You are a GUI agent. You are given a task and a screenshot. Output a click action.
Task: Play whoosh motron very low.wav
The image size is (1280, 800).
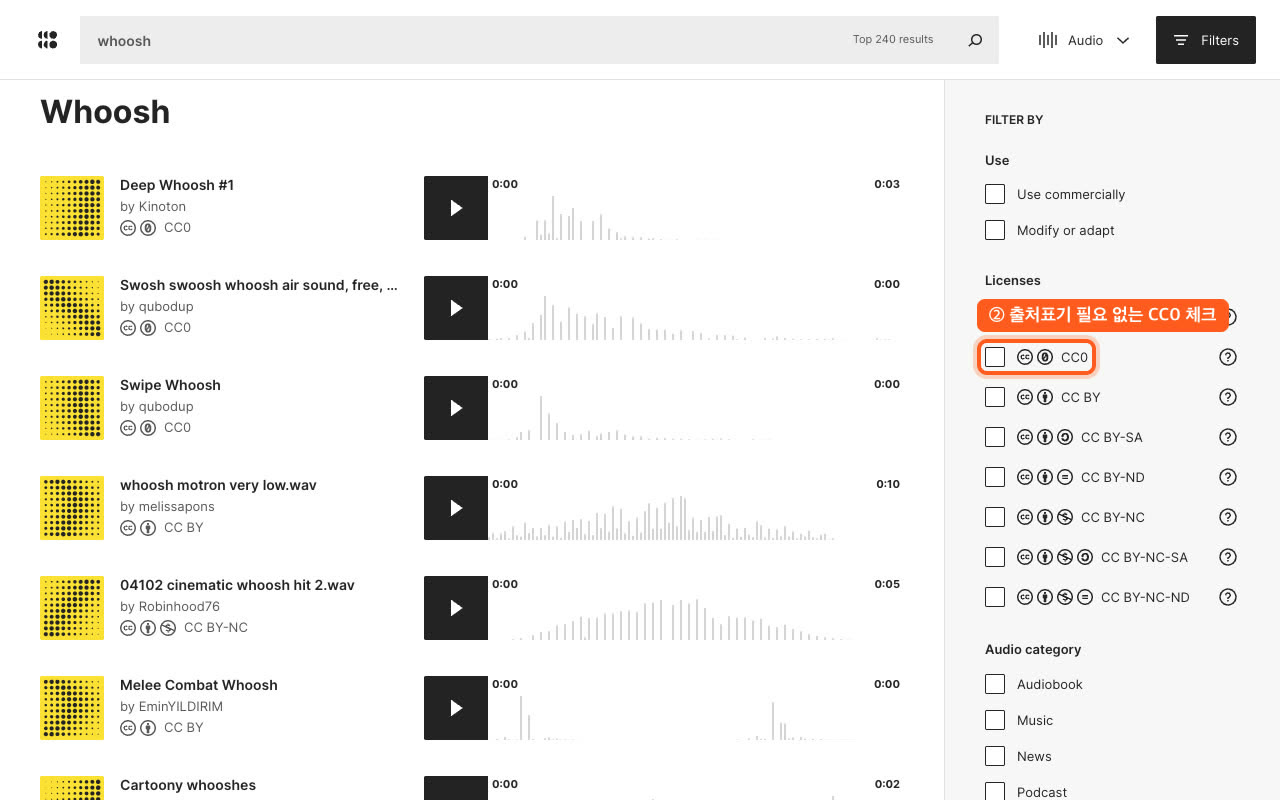click(x=456, y=508)
